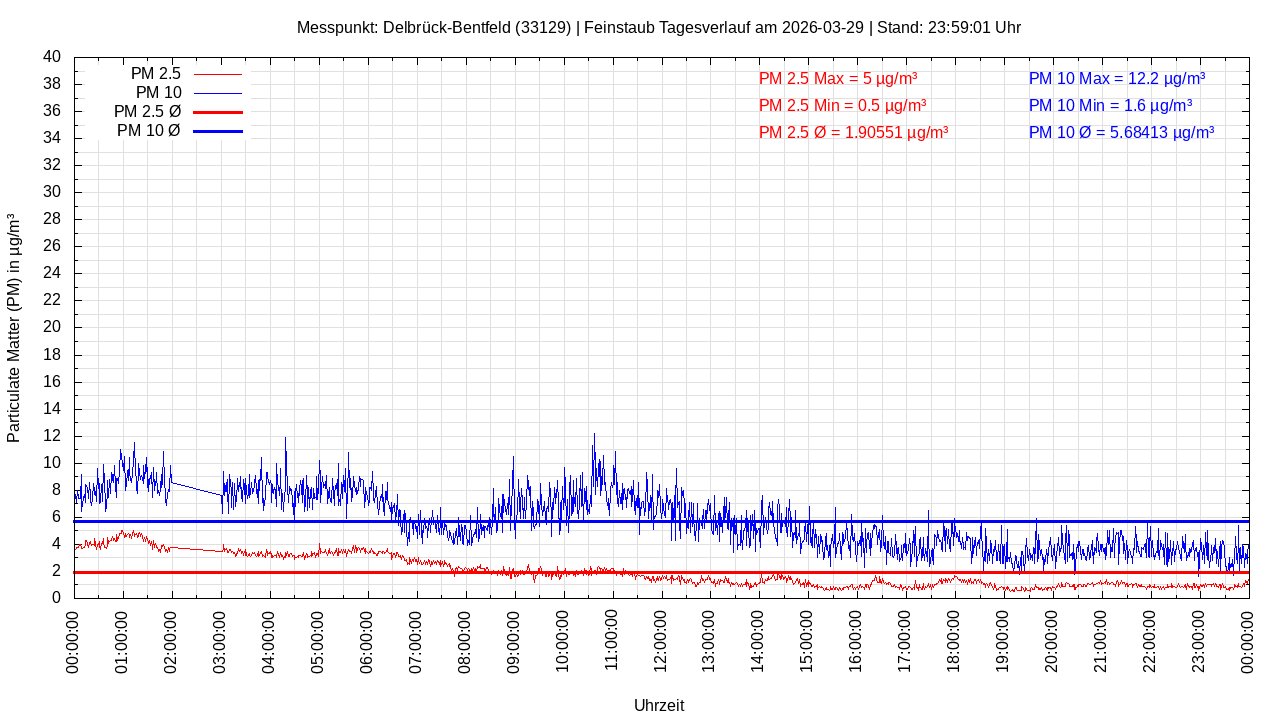The height and width of the screenshot is (720, 1280).
Task: Click the chart title with Messpunkt Delbrück-Bentfeld
Action: [658, 28]
